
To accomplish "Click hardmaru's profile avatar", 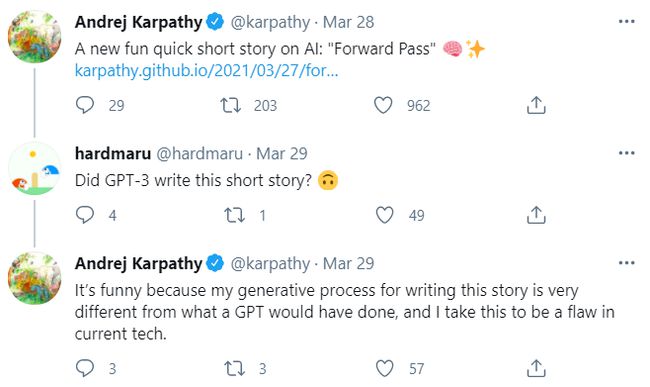I will pyautogui.click(x=34, y=169).
